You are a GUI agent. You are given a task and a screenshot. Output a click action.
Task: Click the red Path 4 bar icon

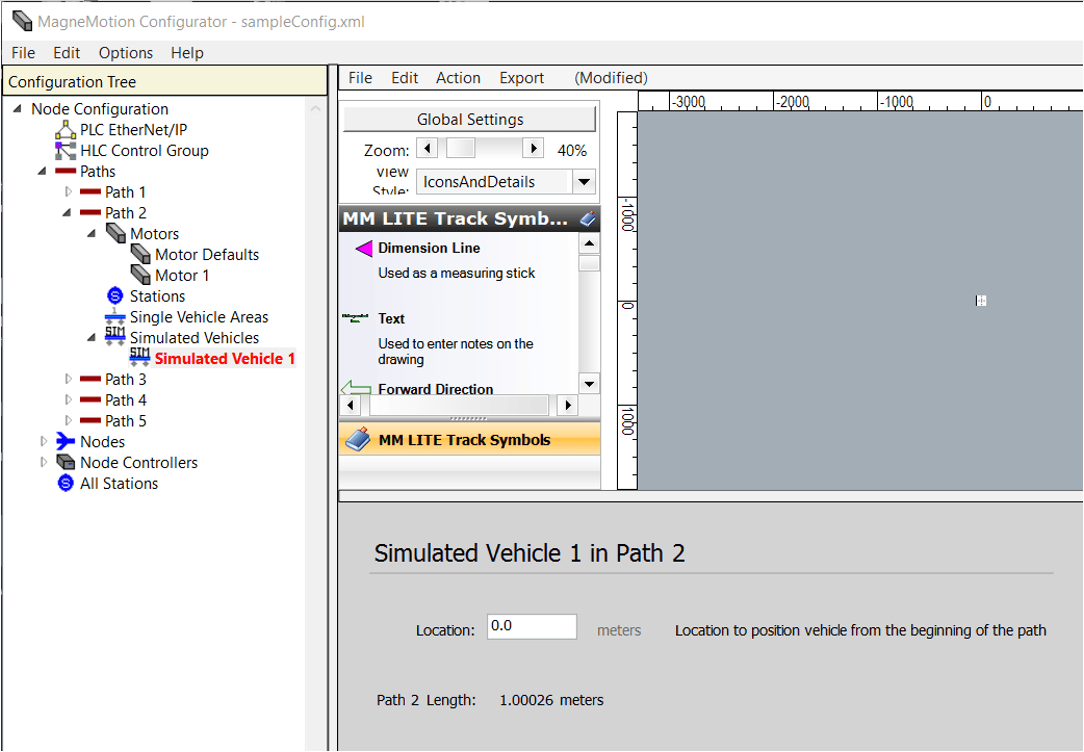click(x=90, y=400)
